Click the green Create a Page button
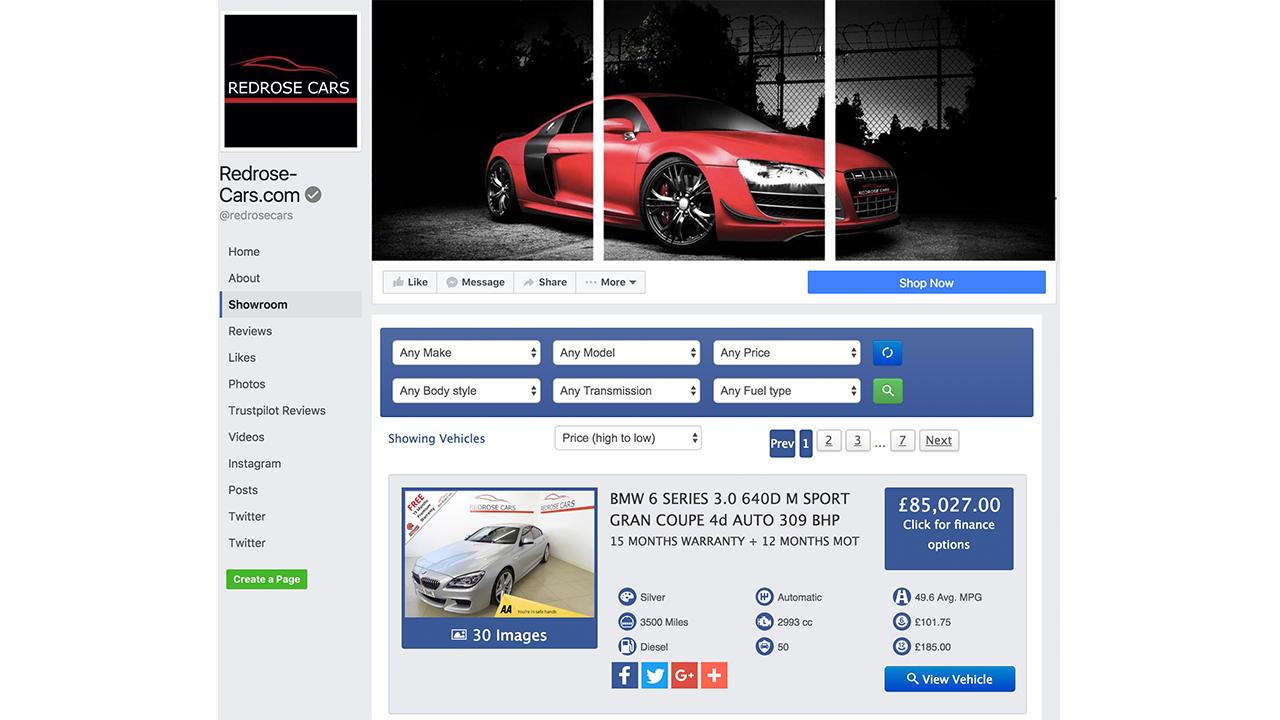1280x720 pixels. pos(266,579)
